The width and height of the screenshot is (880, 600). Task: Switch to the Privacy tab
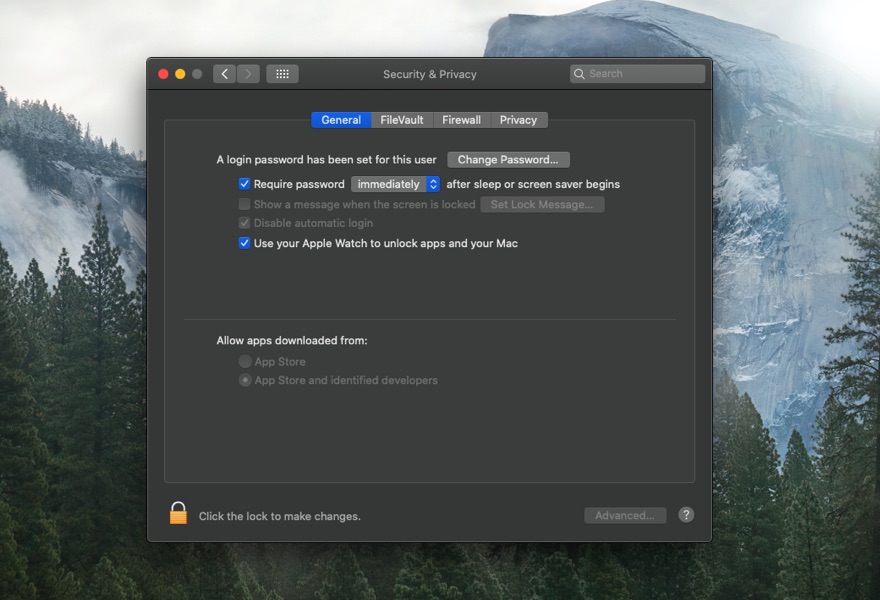519,120
